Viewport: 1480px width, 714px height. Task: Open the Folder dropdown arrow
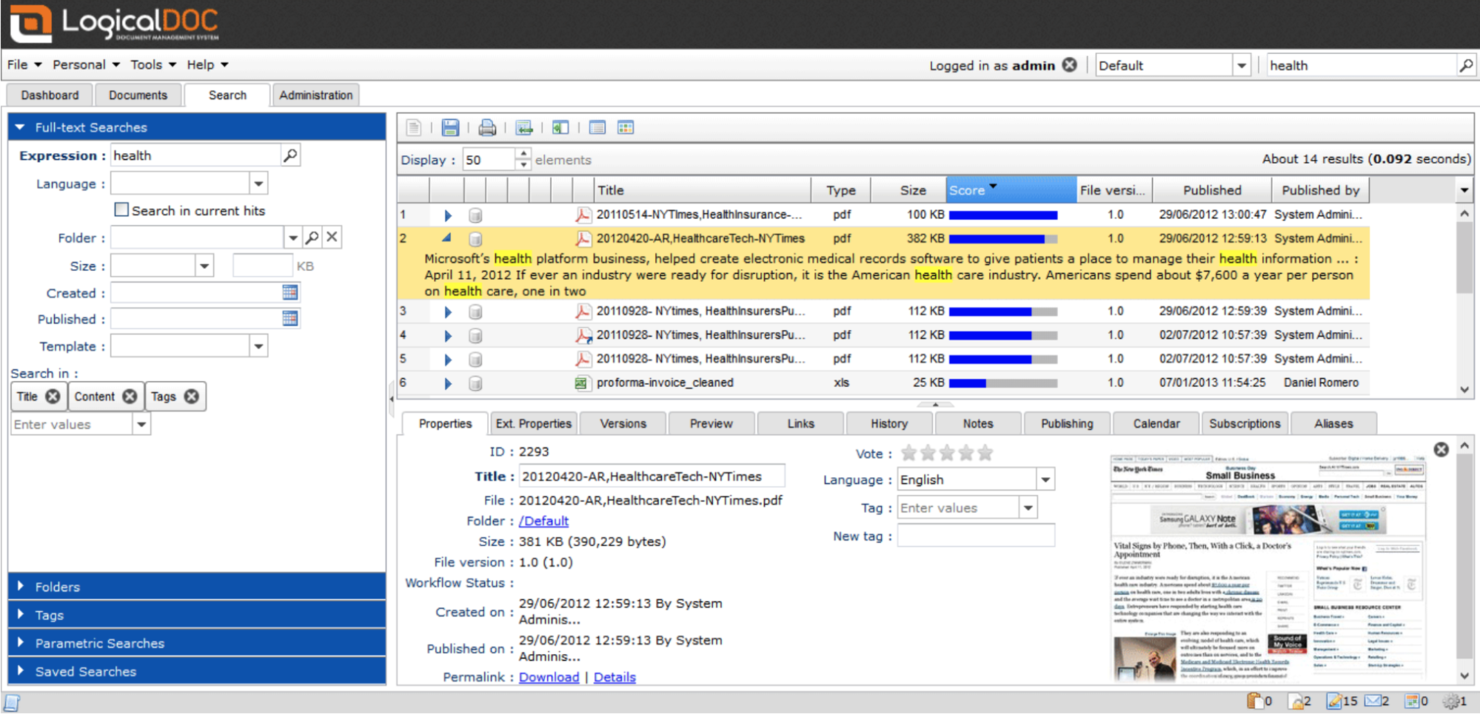click(x=293, y=238)
